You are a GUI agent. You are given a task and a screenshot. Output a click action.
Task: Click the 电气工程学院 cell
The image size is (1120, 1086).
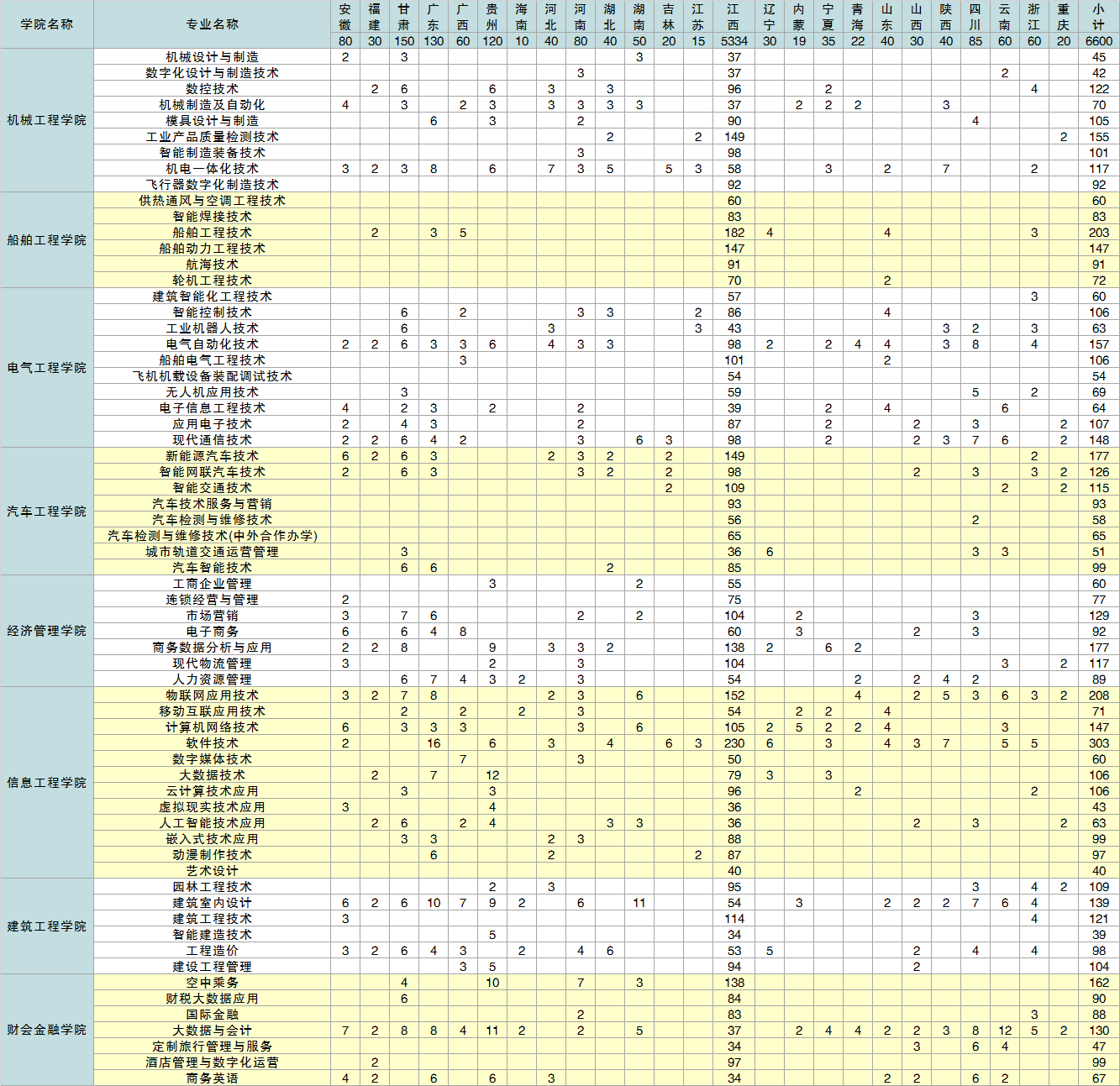point(47,368)
